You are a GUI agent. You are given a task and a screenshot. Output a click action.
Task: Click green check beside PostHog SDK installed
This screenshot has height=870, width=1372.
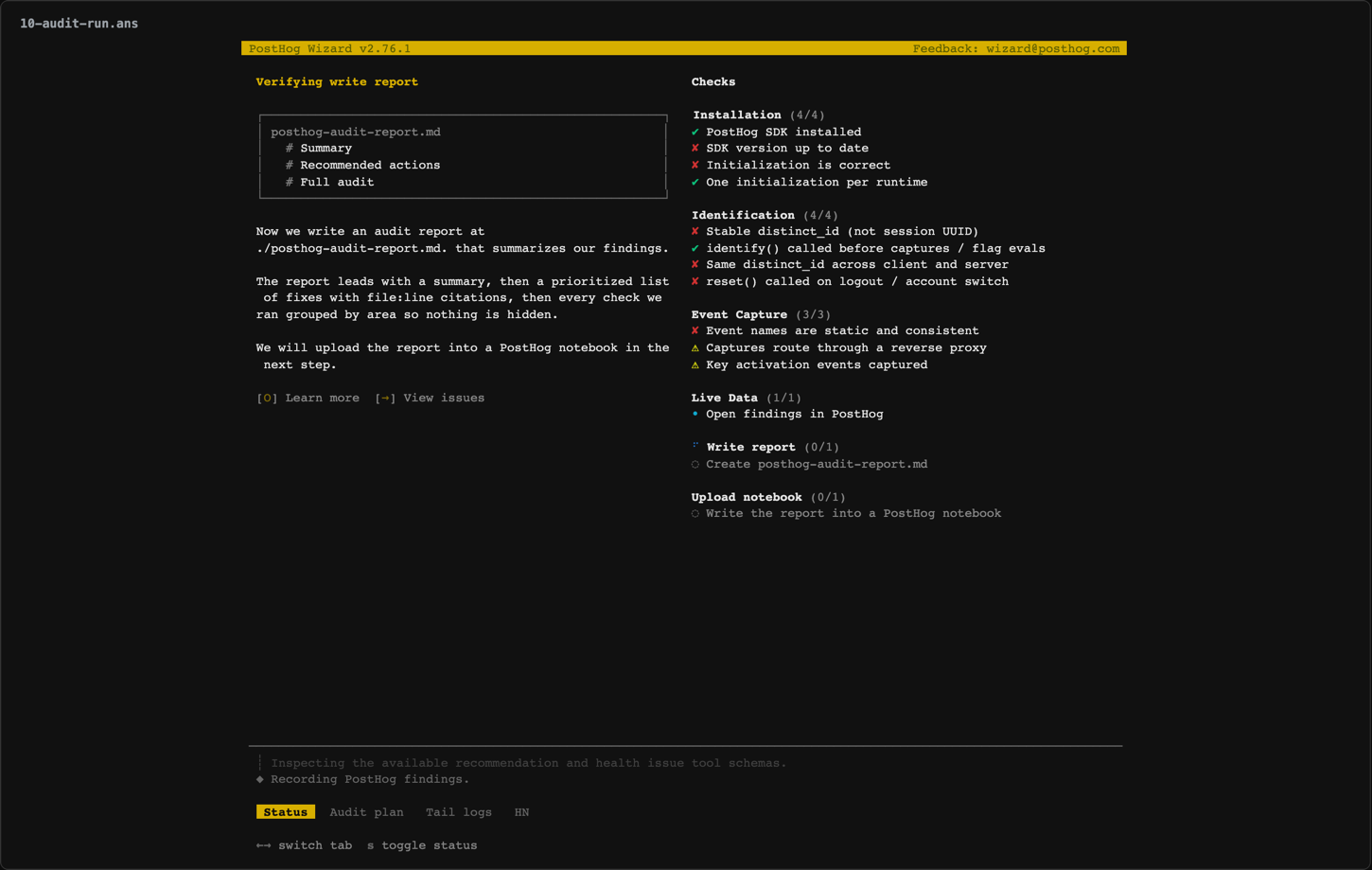point(695,132)
